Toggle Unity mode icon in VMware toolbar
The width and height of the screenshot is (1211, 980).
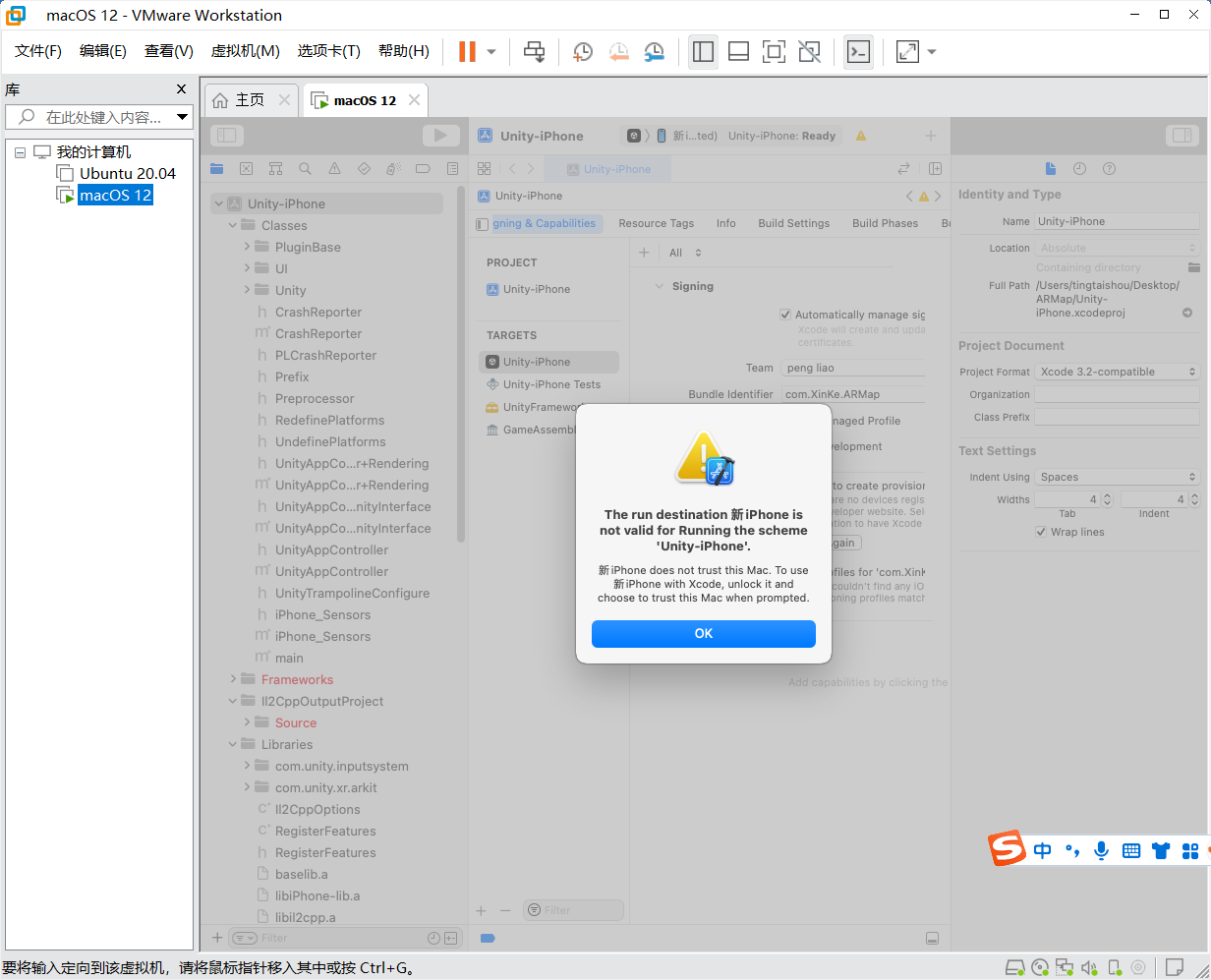(x=810, y=51)
